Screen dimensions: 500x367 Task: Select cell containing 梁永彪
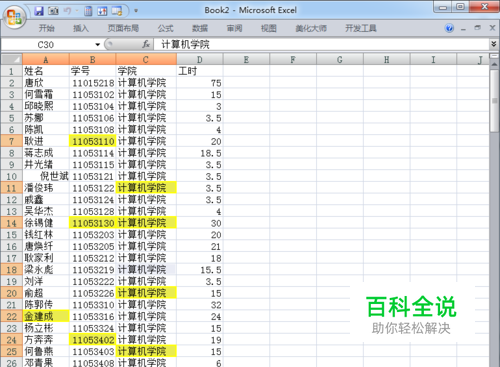tap(46, 270)
